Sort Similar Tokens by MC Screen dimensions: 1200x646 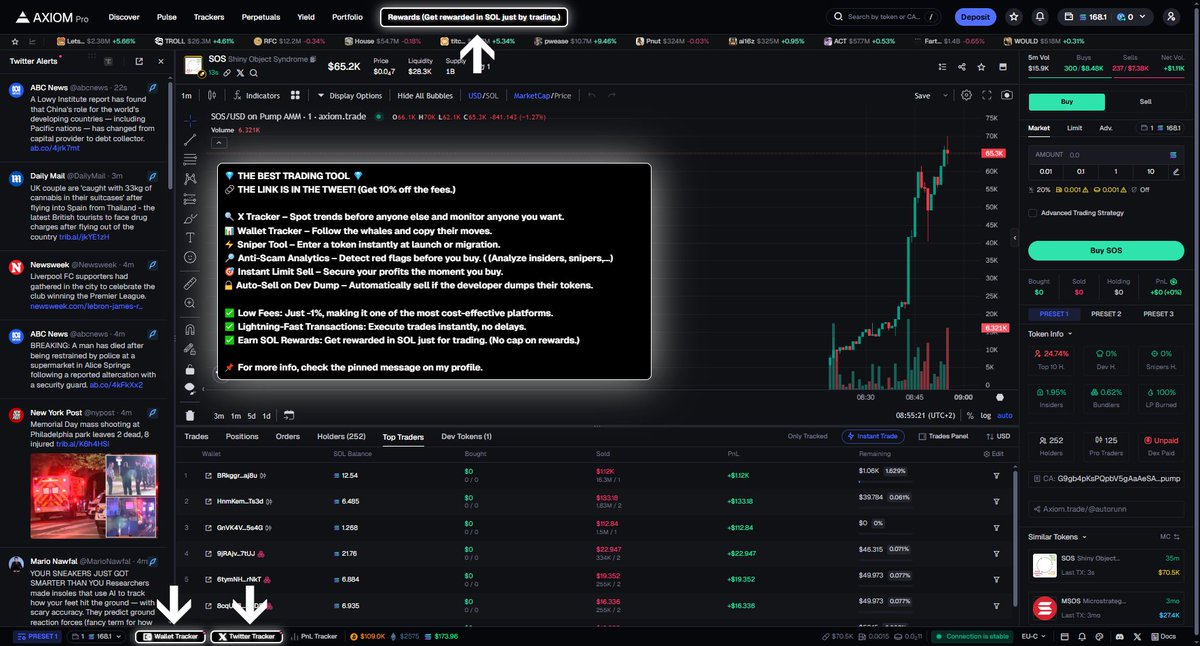click(x=1170, y=537)
